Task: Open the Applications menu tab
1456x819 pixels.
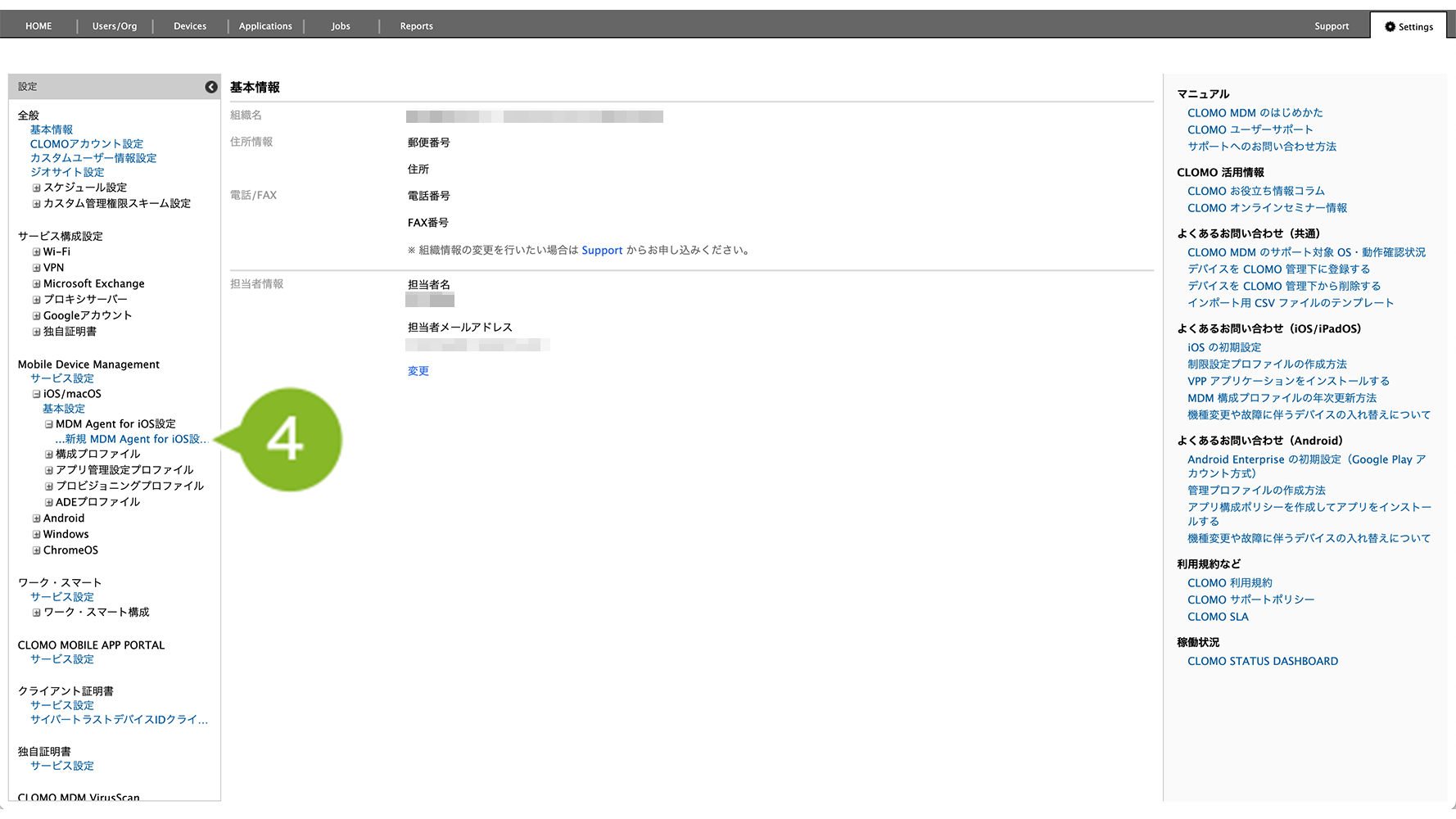Action: pos(265,26)
